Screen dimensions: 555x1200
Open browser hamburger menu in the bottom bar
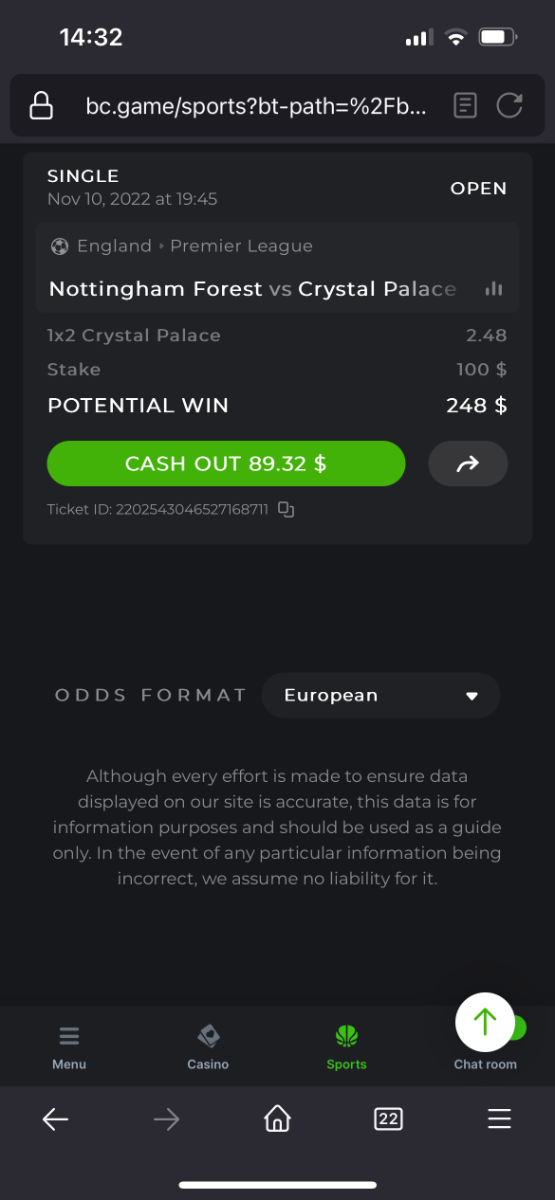499,1119
